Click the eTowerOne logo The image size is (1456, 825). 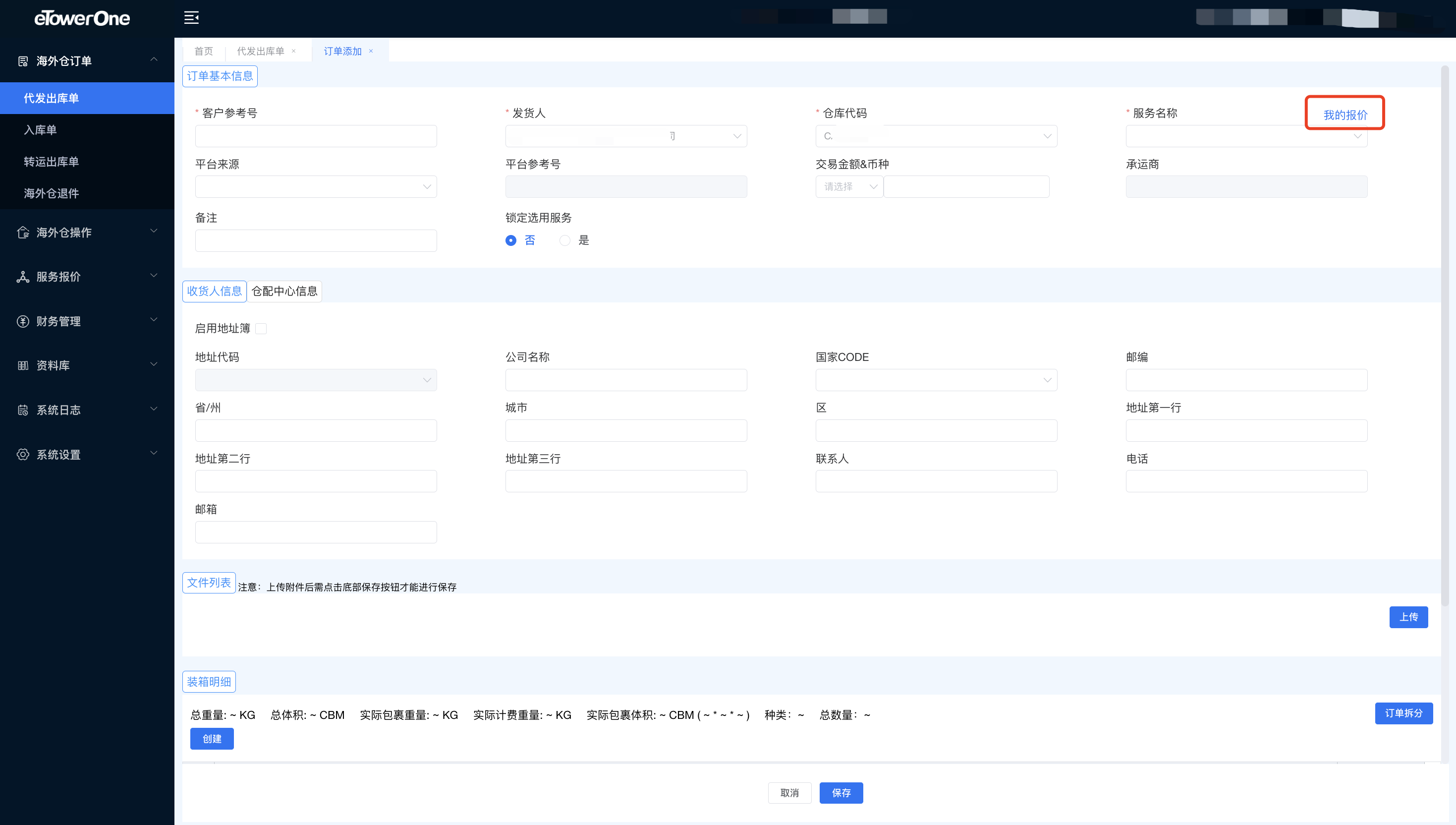82,18
